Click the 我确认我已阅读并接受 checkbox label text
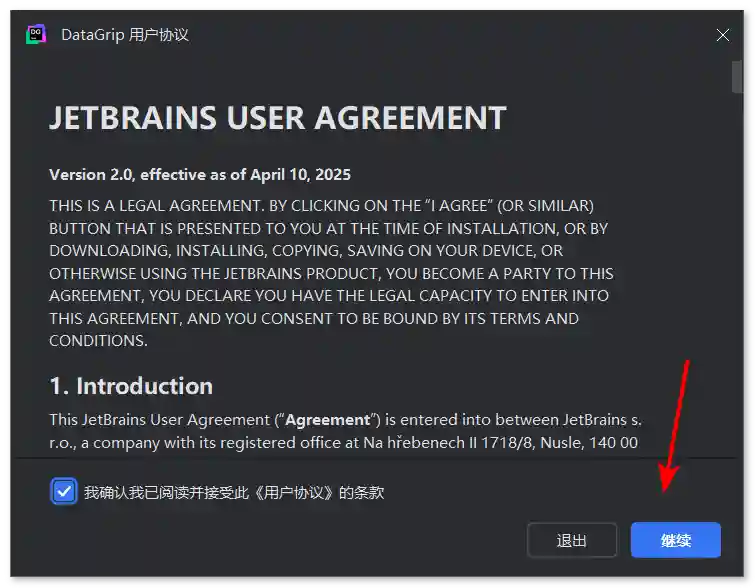755x588 pixels. pyautogui.click(x=160, y=492)
